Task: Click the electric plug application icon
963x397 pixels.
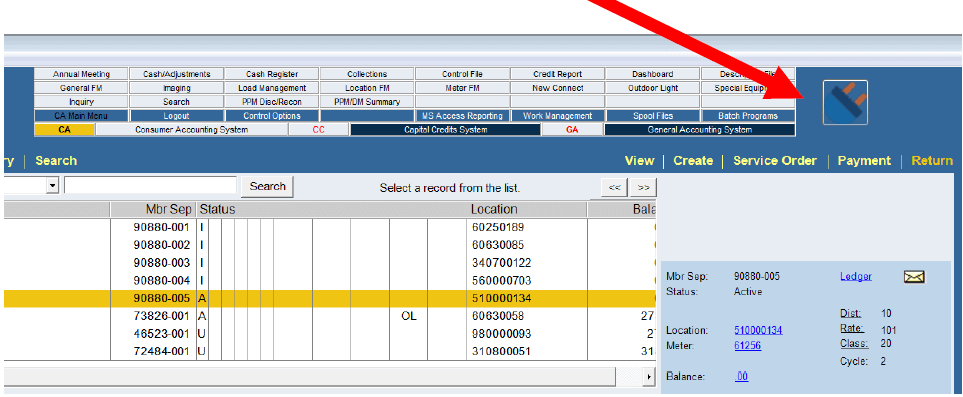Action: coord(845,102)
